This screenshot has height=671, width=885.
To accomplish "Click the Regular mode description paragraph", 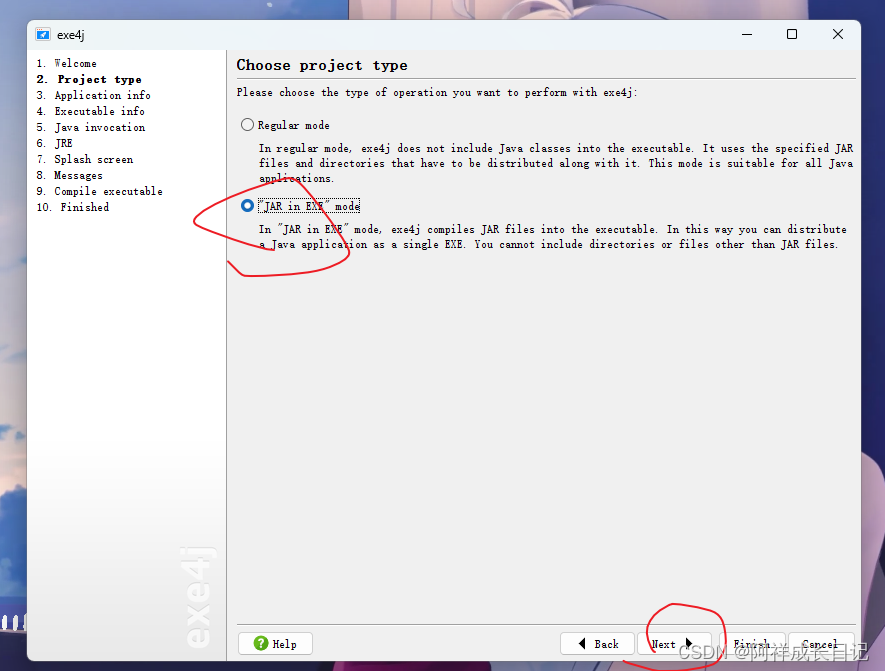I will [556, 163].
